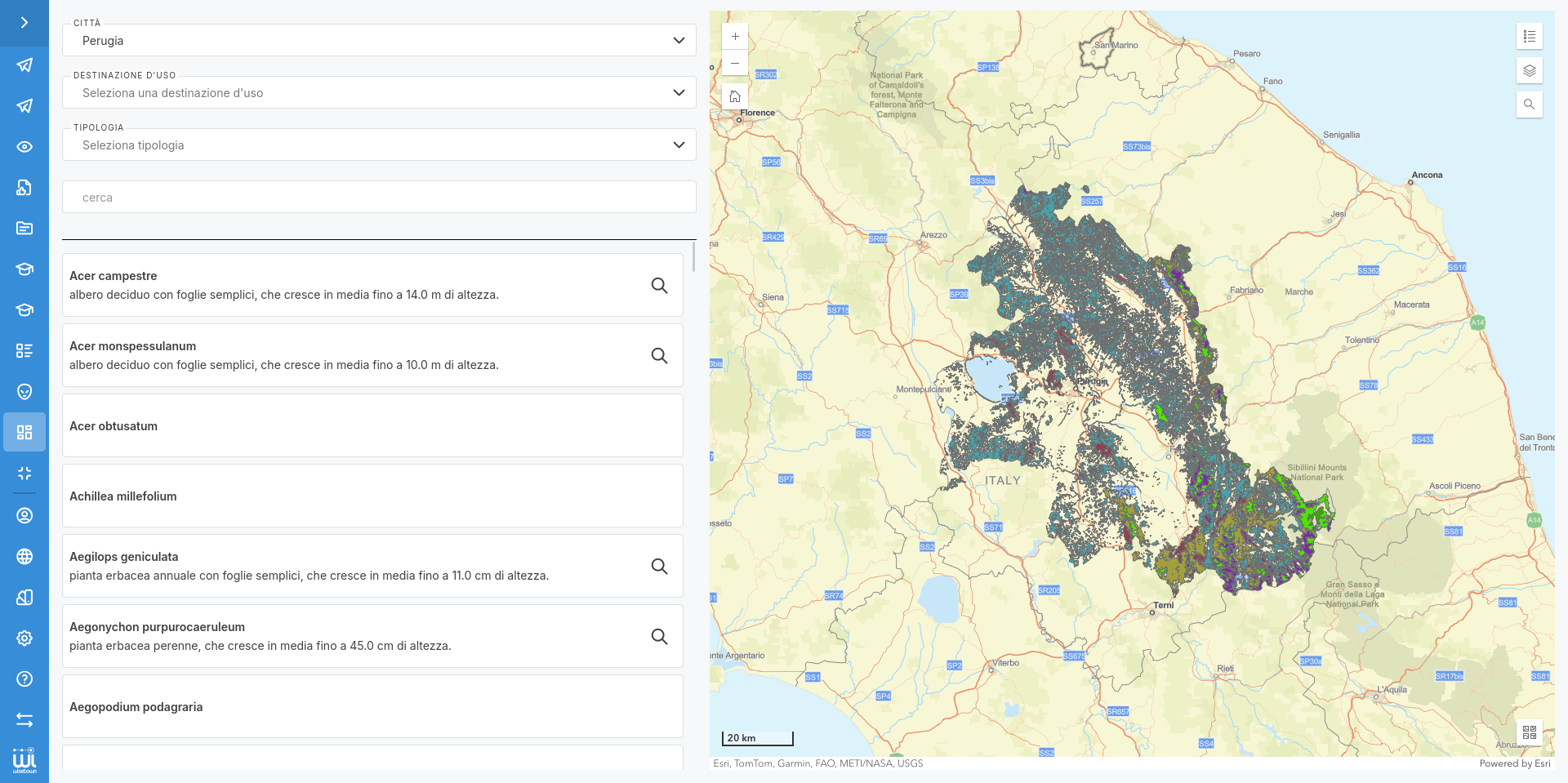Select the Achillea millefolium list item
This screenshot has width=1568, height=783.
[x=372, y=496]
